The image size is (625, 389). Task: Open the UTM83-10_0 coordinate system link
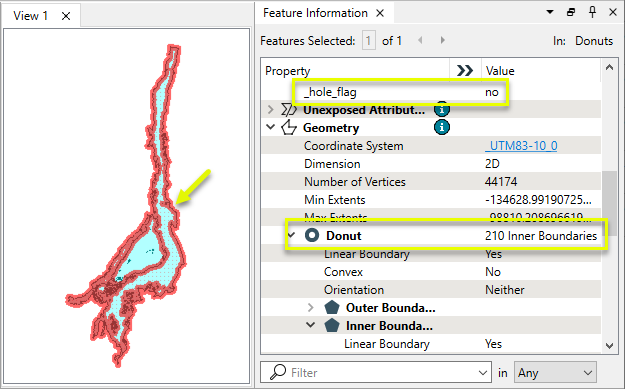click(521, 146)
